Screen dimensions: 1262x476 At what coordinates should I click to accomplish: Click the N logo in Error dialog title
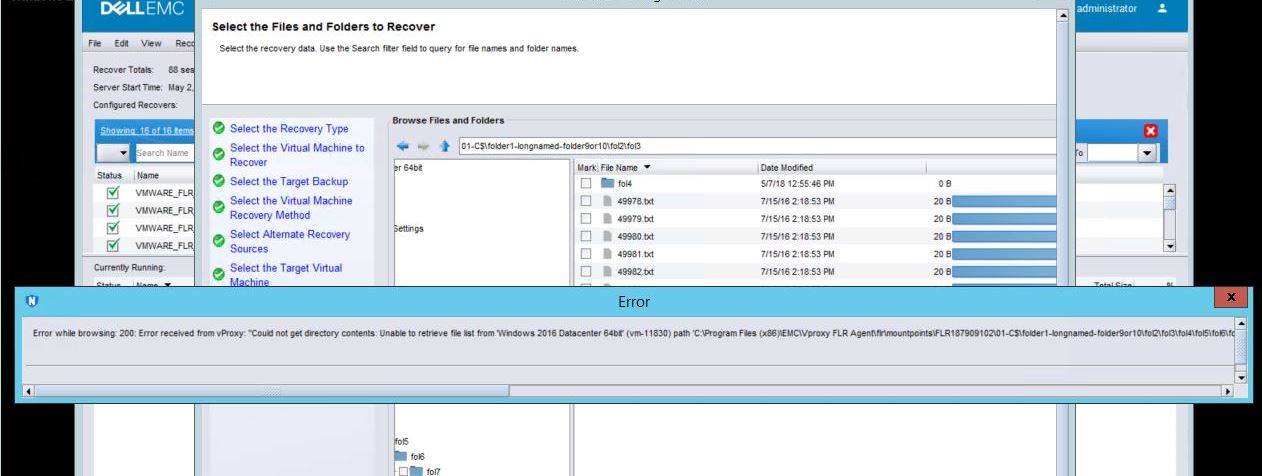[31, 300]
